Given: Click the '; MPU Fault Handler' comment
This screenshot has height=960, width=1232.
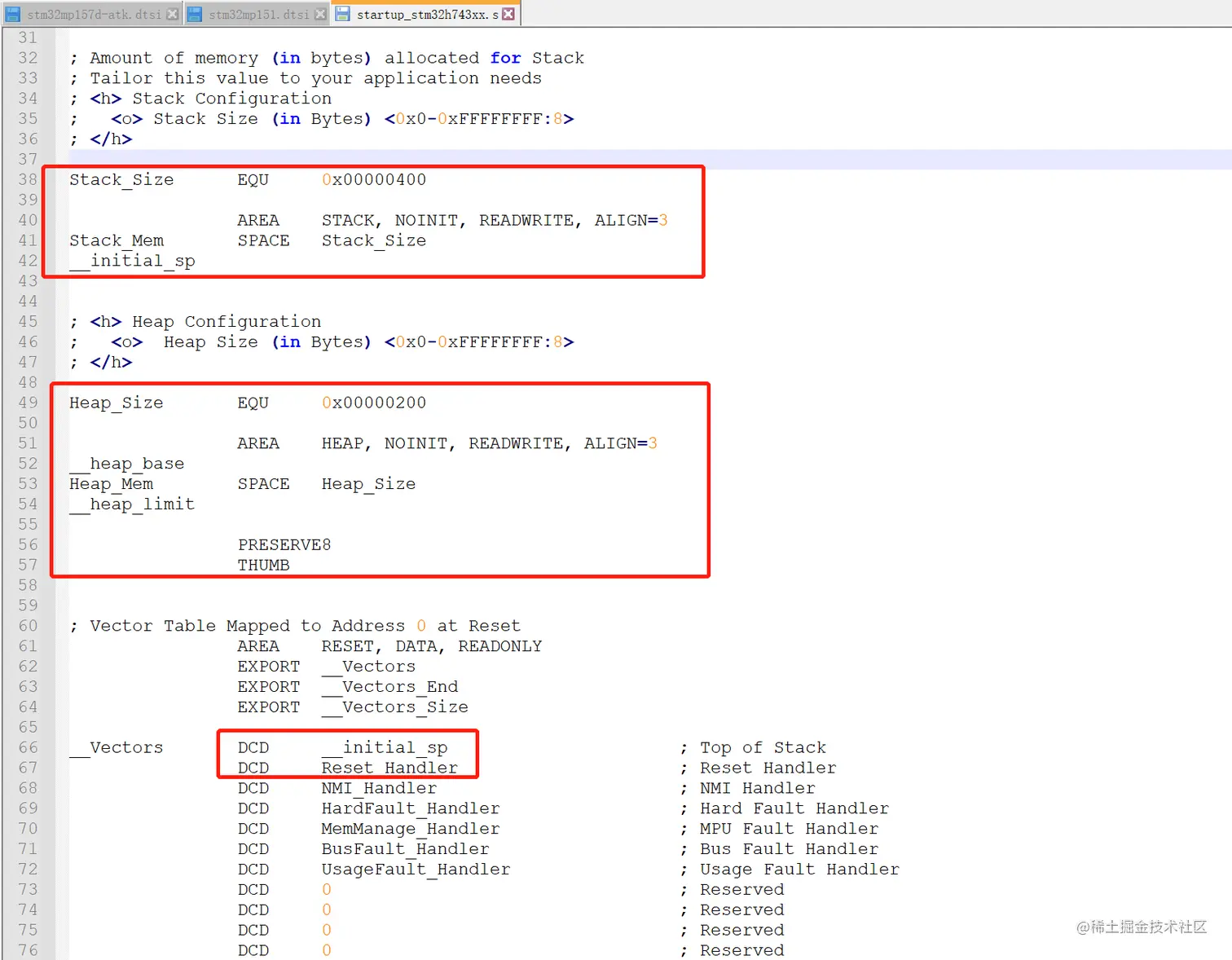Looking at the screenshot, I should 779,829.
